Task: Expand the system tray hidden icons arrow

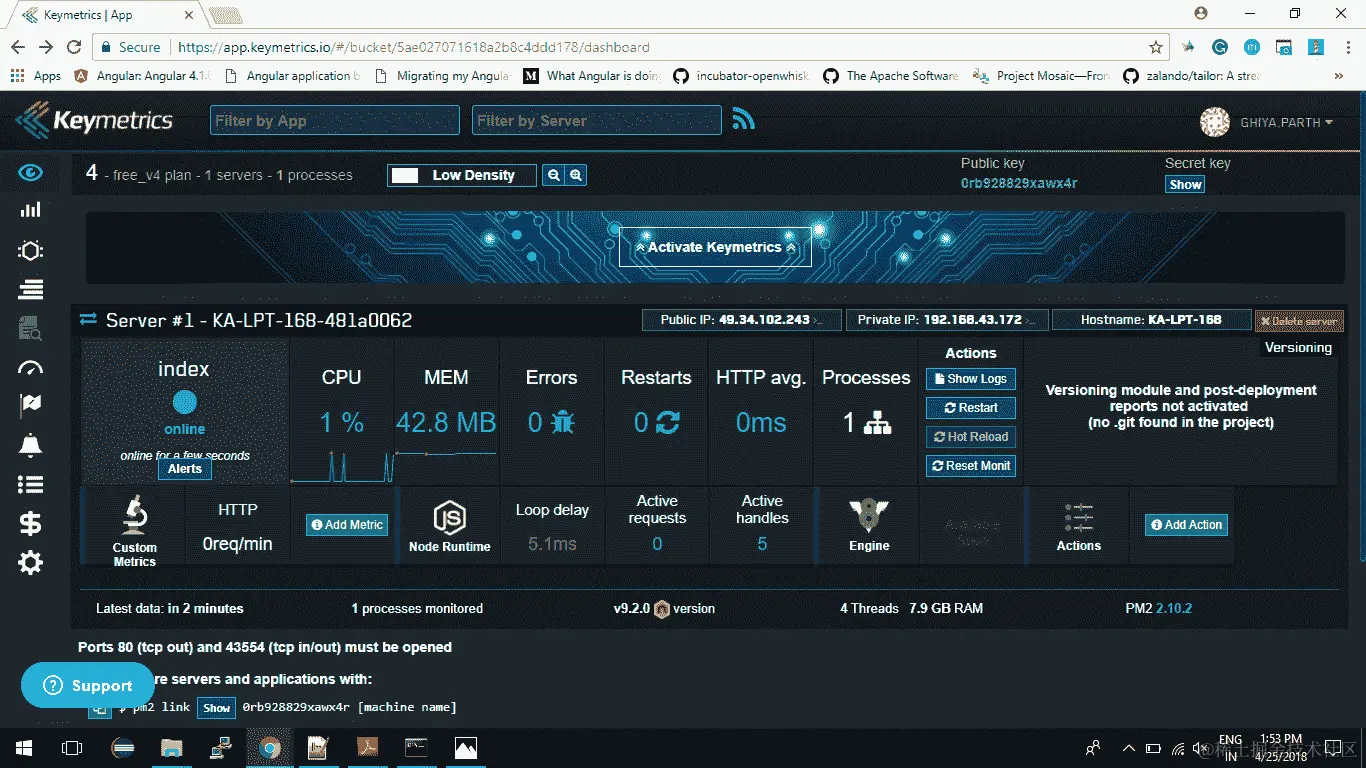Action: click(1128, 748)
